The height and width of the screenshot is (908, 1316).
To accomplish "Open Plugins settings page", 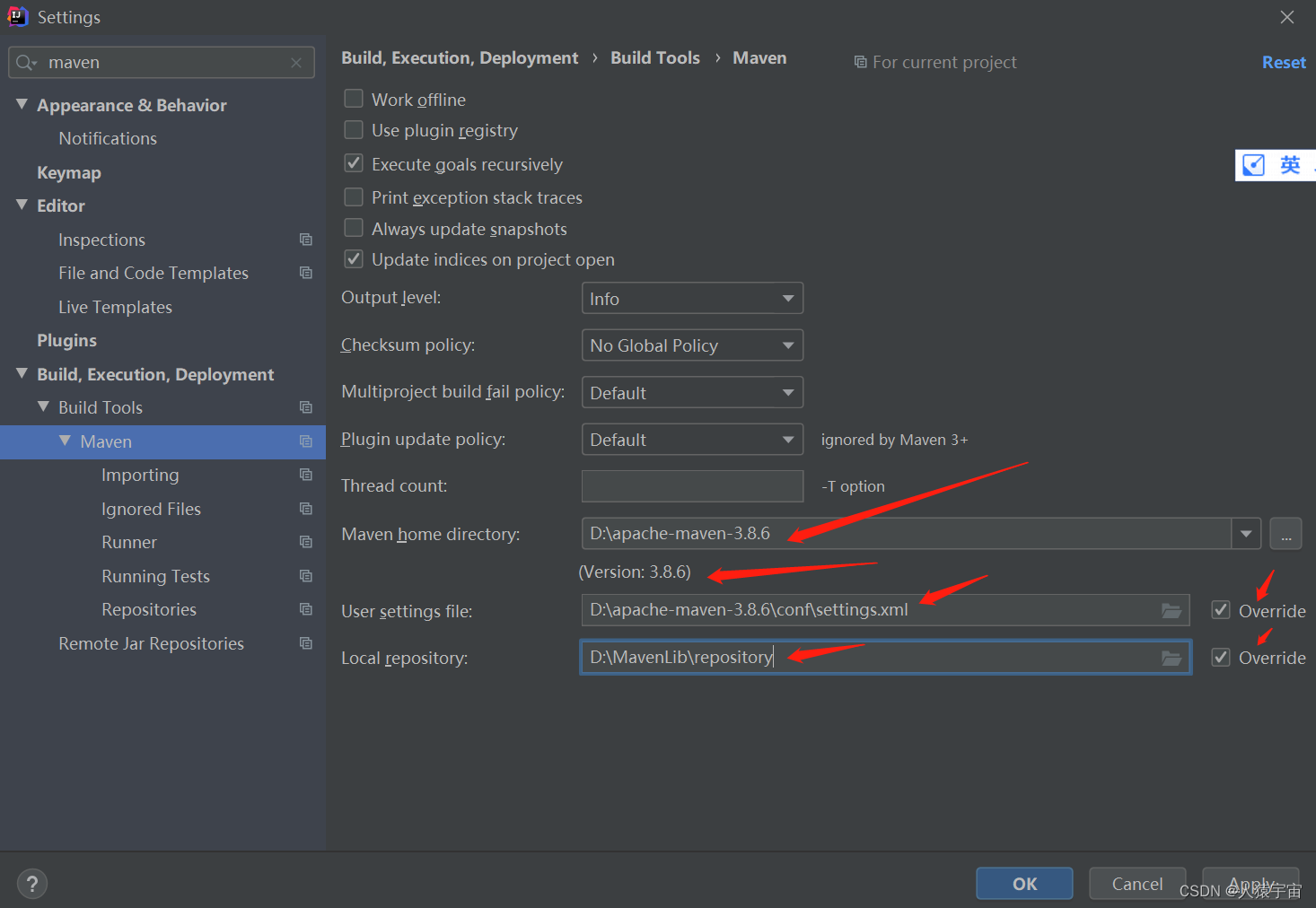I will [66, 340].
